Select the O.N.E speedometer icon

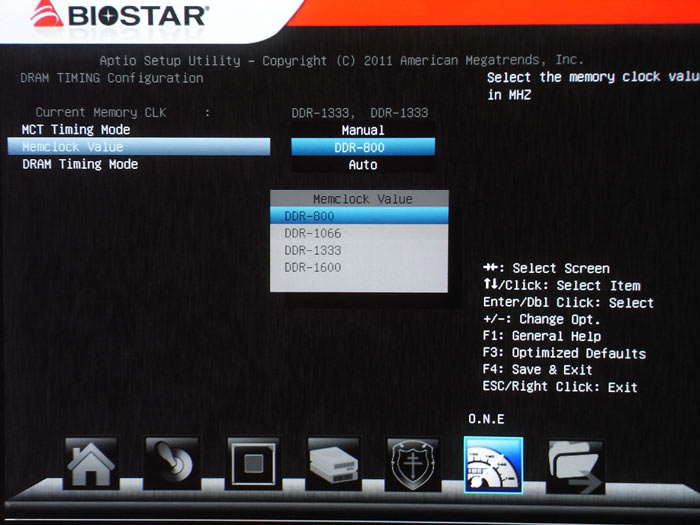[493, 465]
